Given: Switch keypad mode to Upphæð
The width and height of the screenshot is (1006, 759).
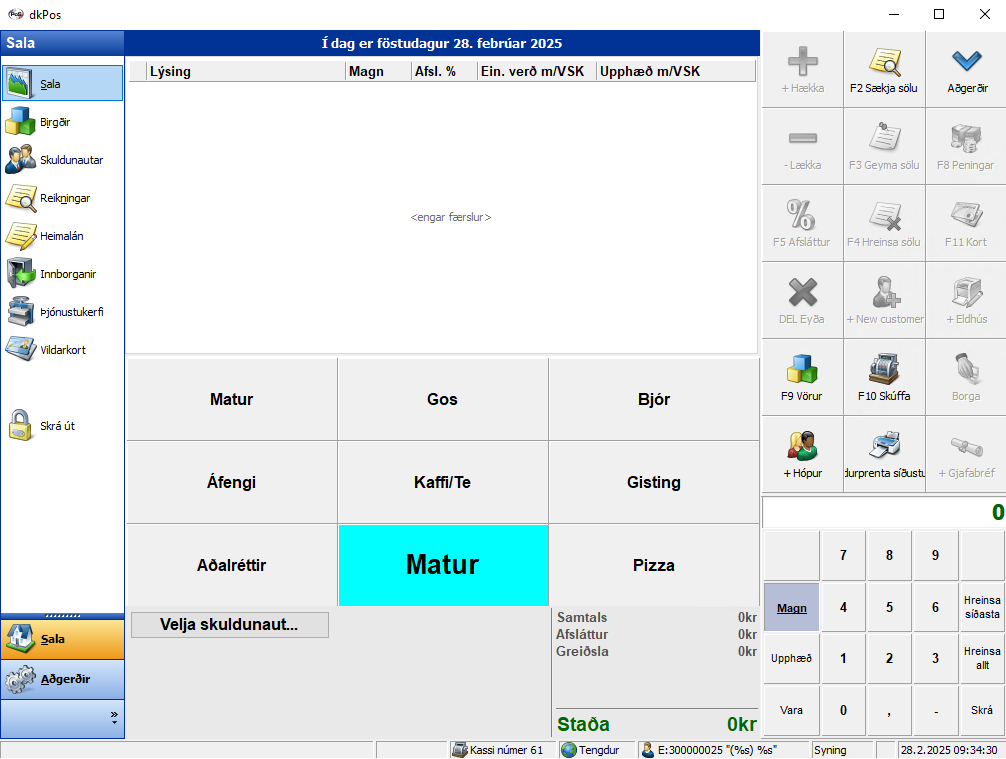Looking at the screenshot, I should [x=791, y=659].
